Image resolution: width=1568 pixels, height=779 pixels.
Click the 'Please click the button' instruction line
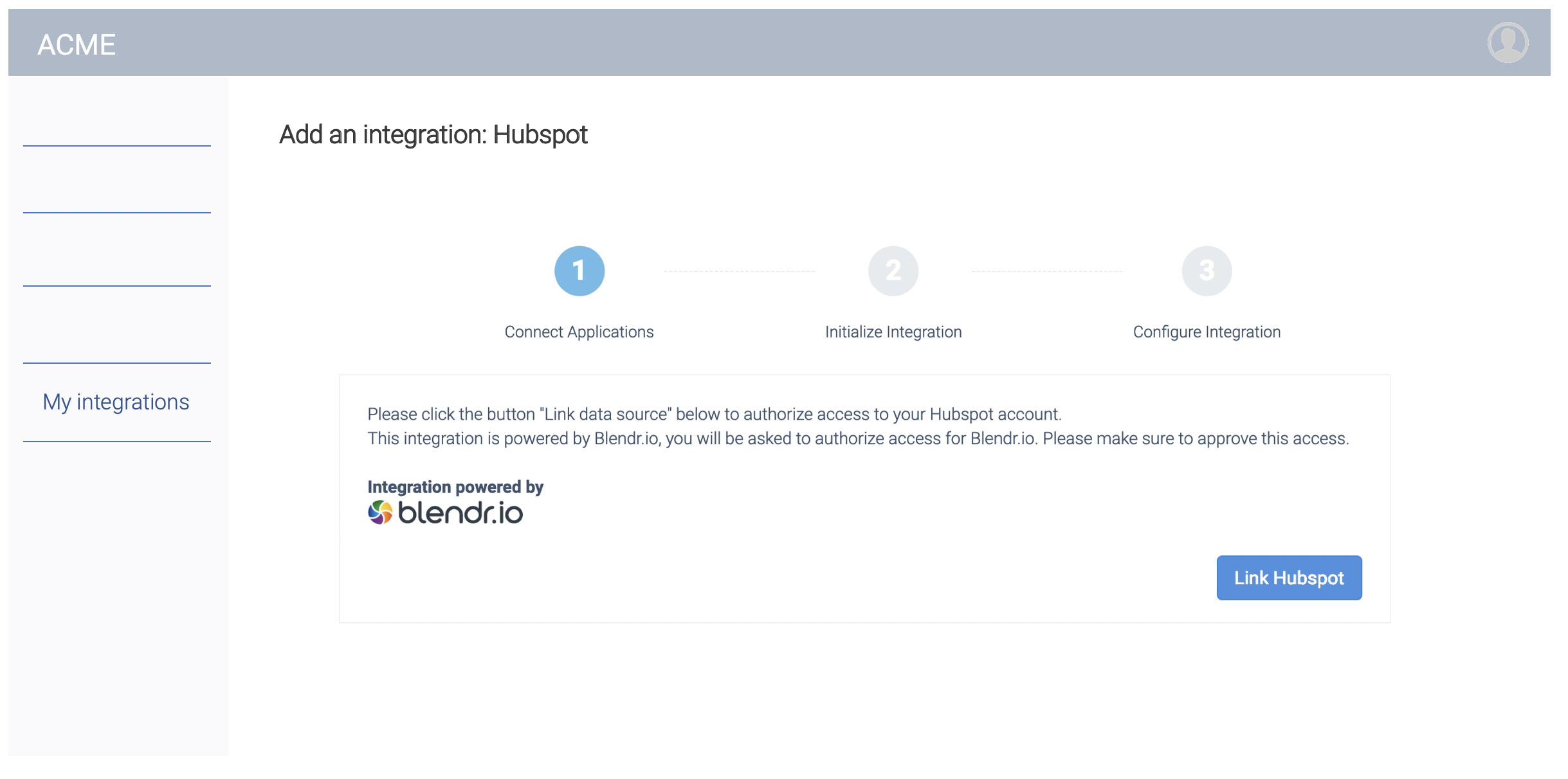(x=714, y=414)
